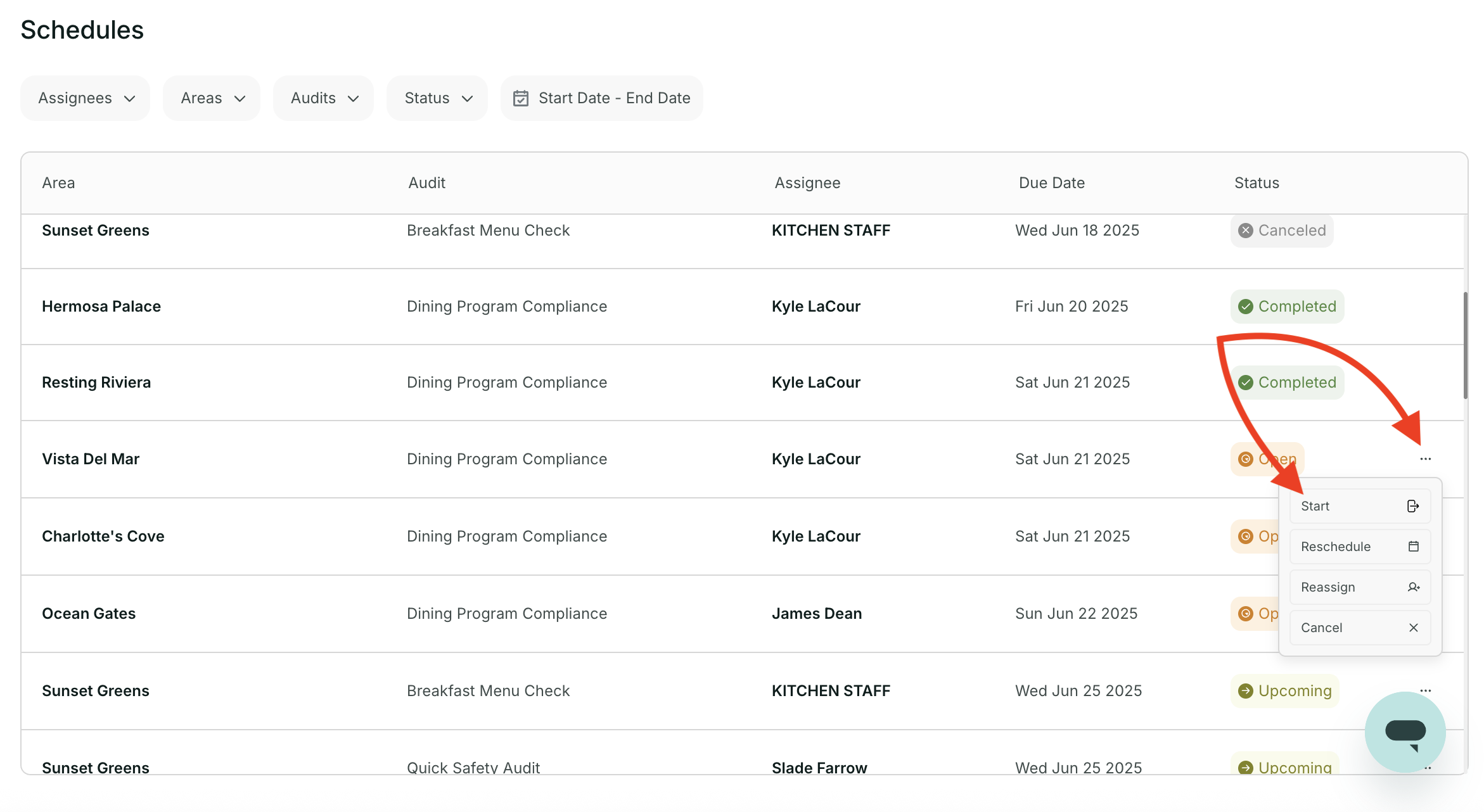This screenshot has height=812, width=1484.
Task: Open the three-dot menu for Vista Del Mar
Action: [1426, 459]
